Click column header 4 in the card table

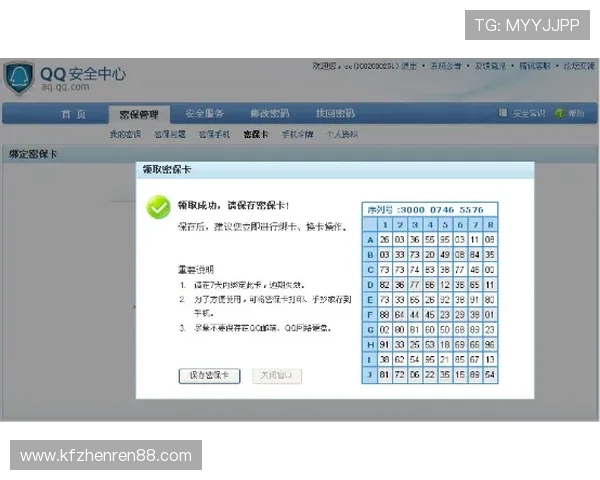click(430, 225)
